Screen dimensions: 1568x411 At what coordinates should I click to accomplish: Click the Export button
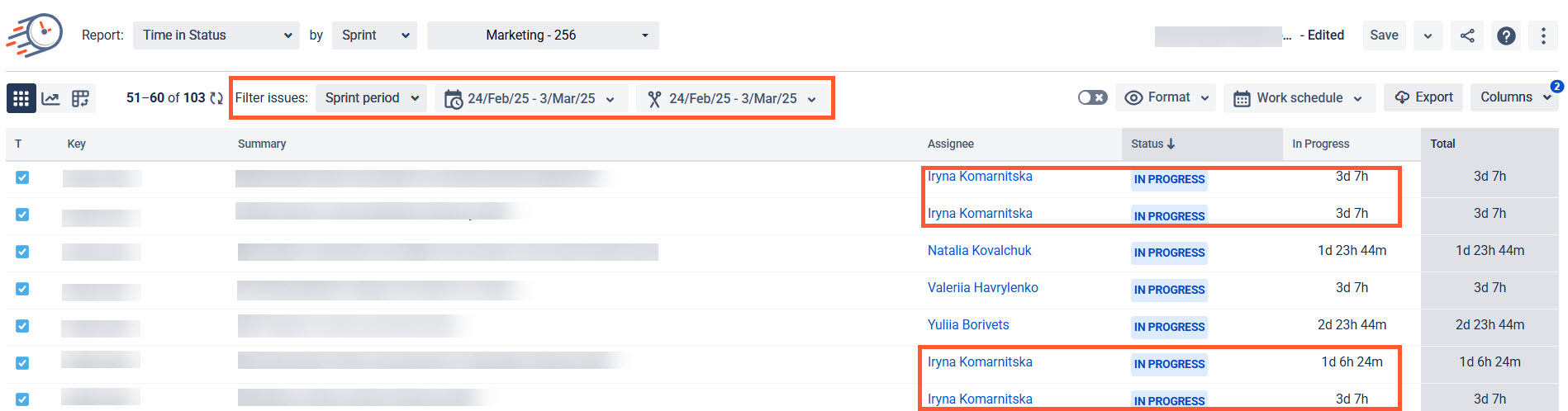1423,97
